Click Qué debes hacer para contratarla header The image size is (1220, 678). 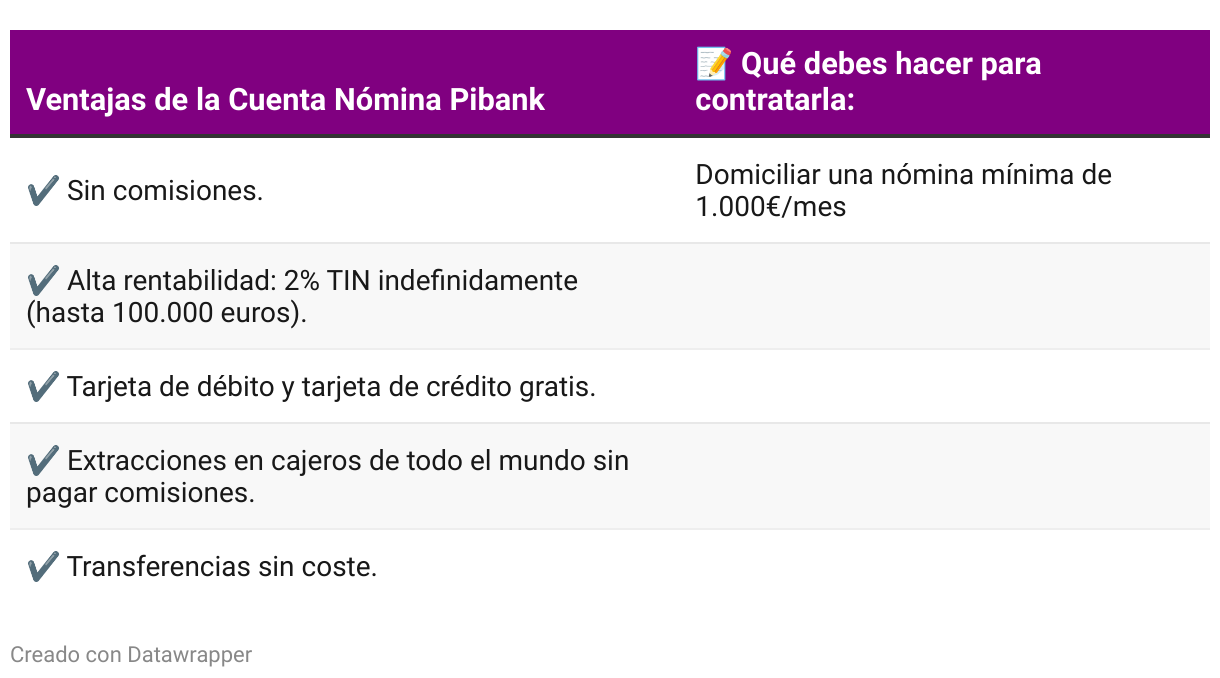[x=868, y=82]
